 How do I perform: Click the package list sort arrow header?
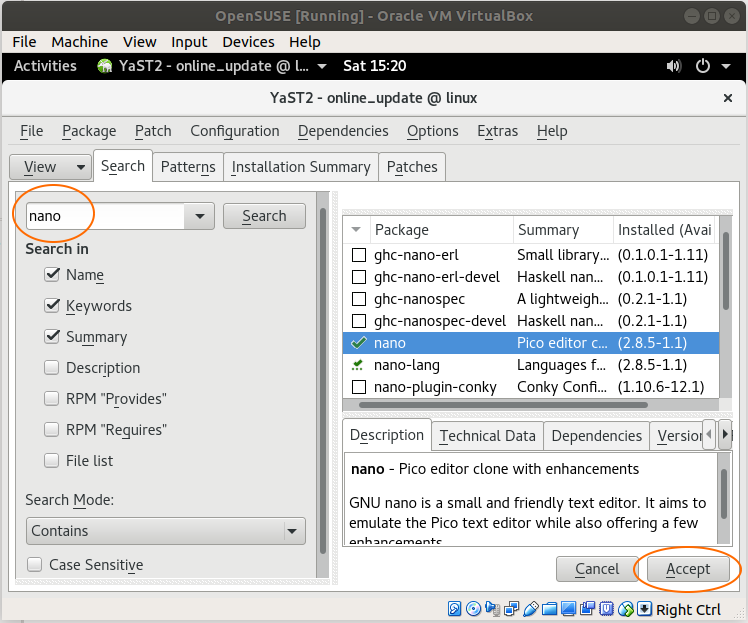[x=356, y=229]
